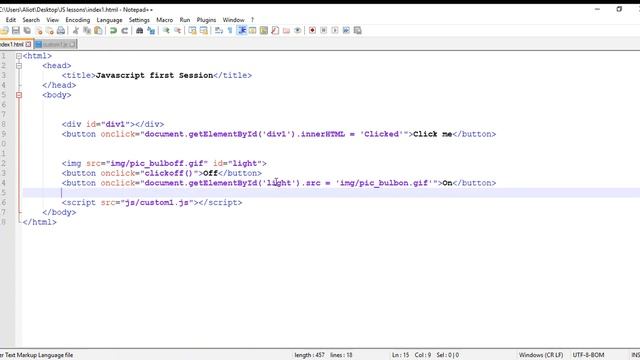Screen dimensions: 640x360
Task: Open the Replace dialog icon
Action: [151, 31]
